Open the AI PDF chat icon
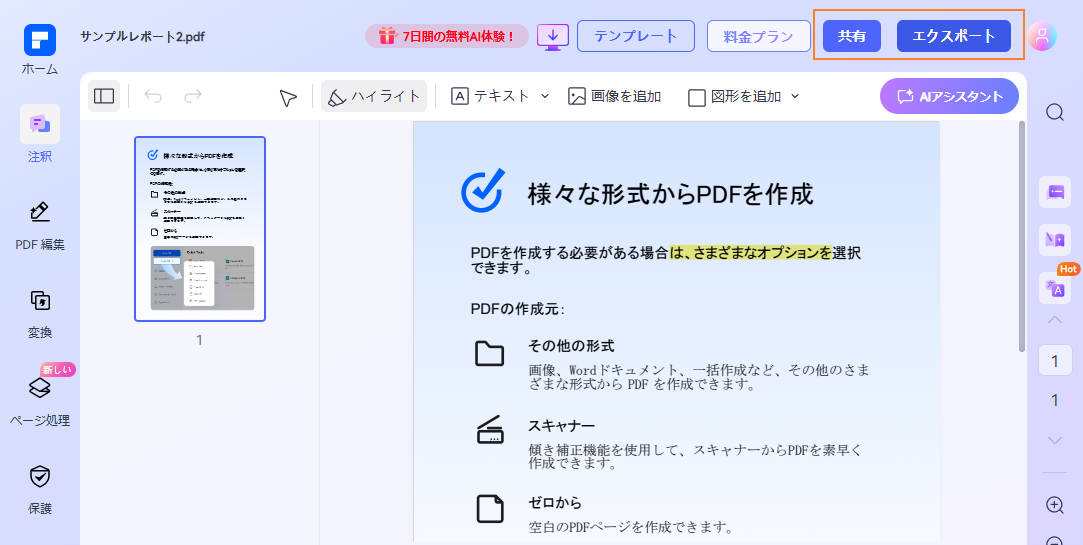This screenshot has width=1083, height=545. tap(1055, 240)
